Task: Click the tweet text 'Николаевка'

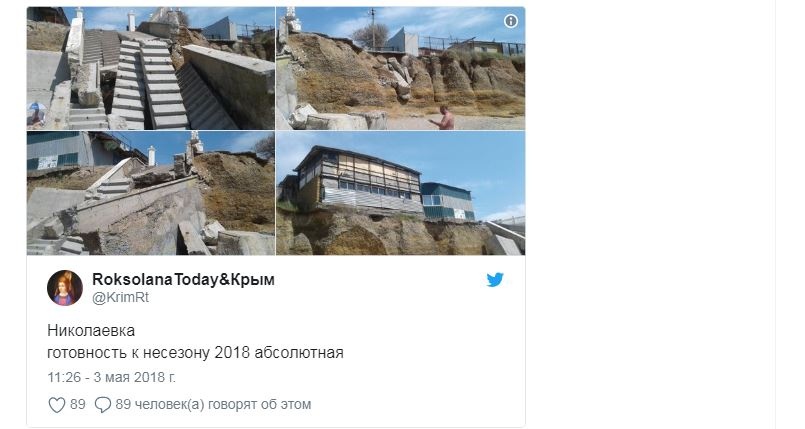Action: (91, 330)
